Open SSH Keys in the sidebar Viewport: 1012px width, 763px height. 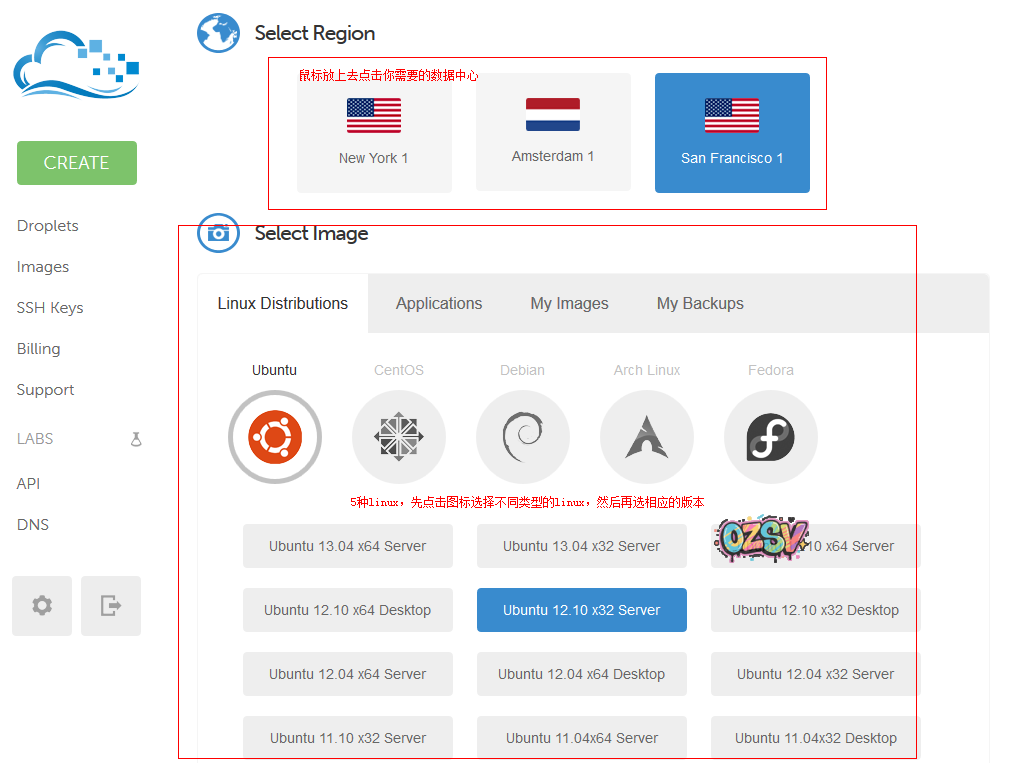[x=49, y=307]
